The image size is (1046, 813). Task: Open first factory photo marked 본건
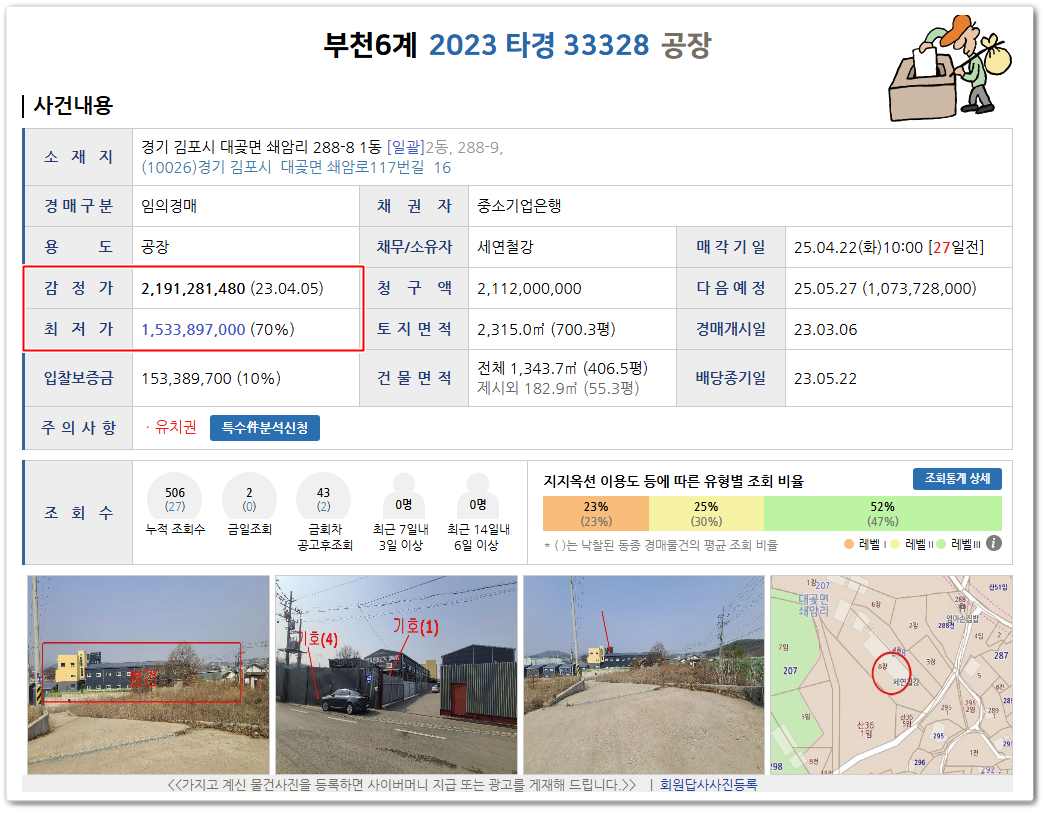(148, 675)
